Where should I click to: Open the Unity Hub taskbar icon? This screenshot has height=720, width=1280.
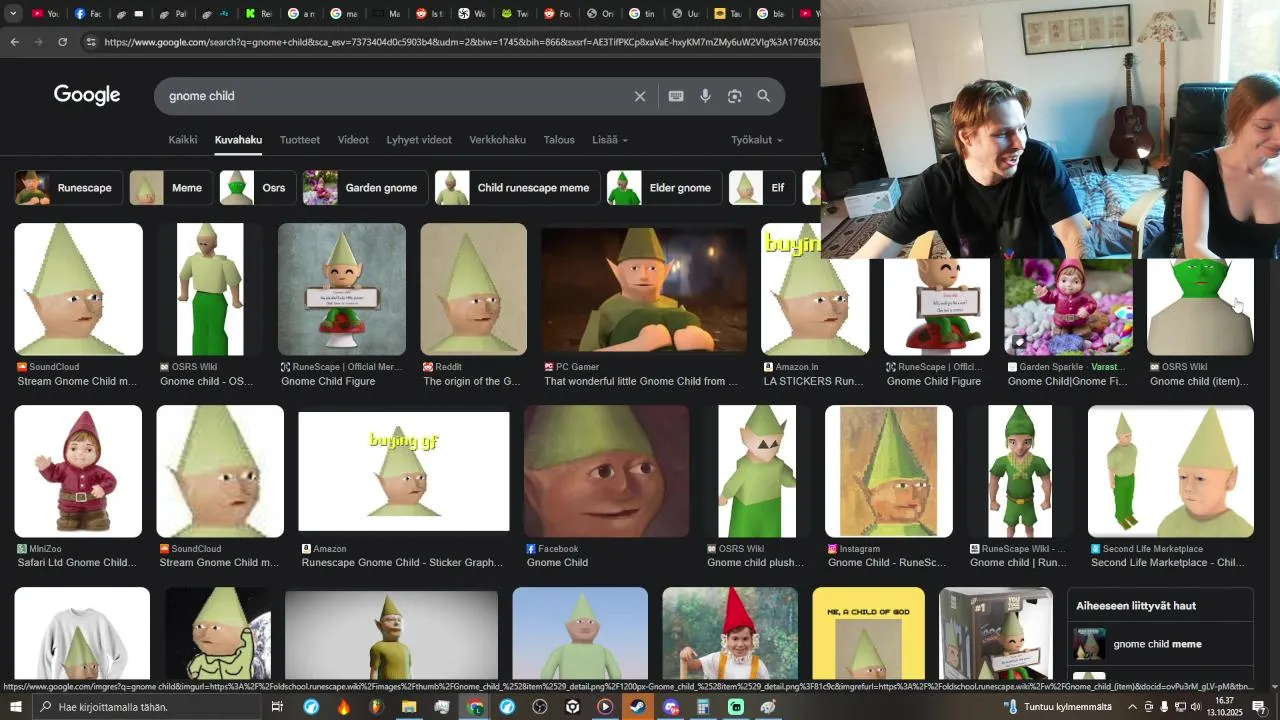click(573, 707)
